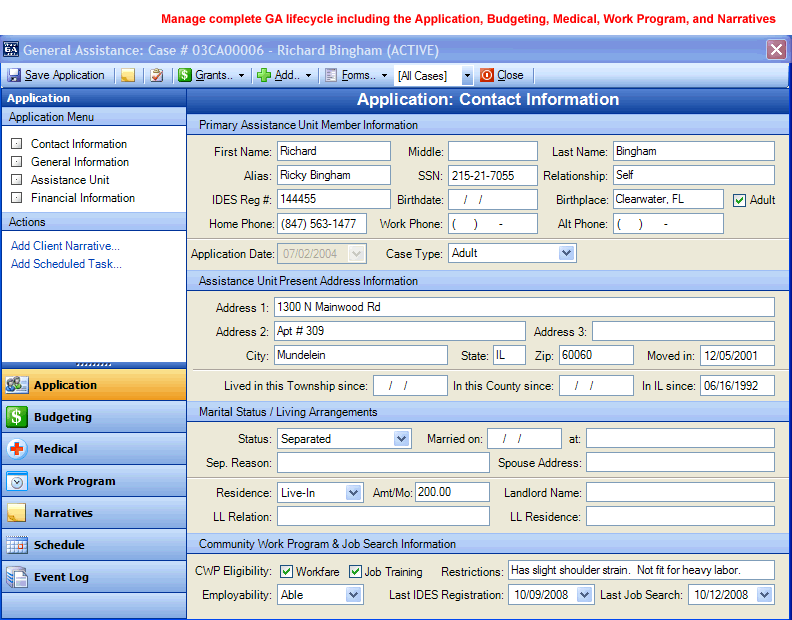Screen dimensions: 792x620
Task: Open the Financial Information menu entry
Action: 83,198
